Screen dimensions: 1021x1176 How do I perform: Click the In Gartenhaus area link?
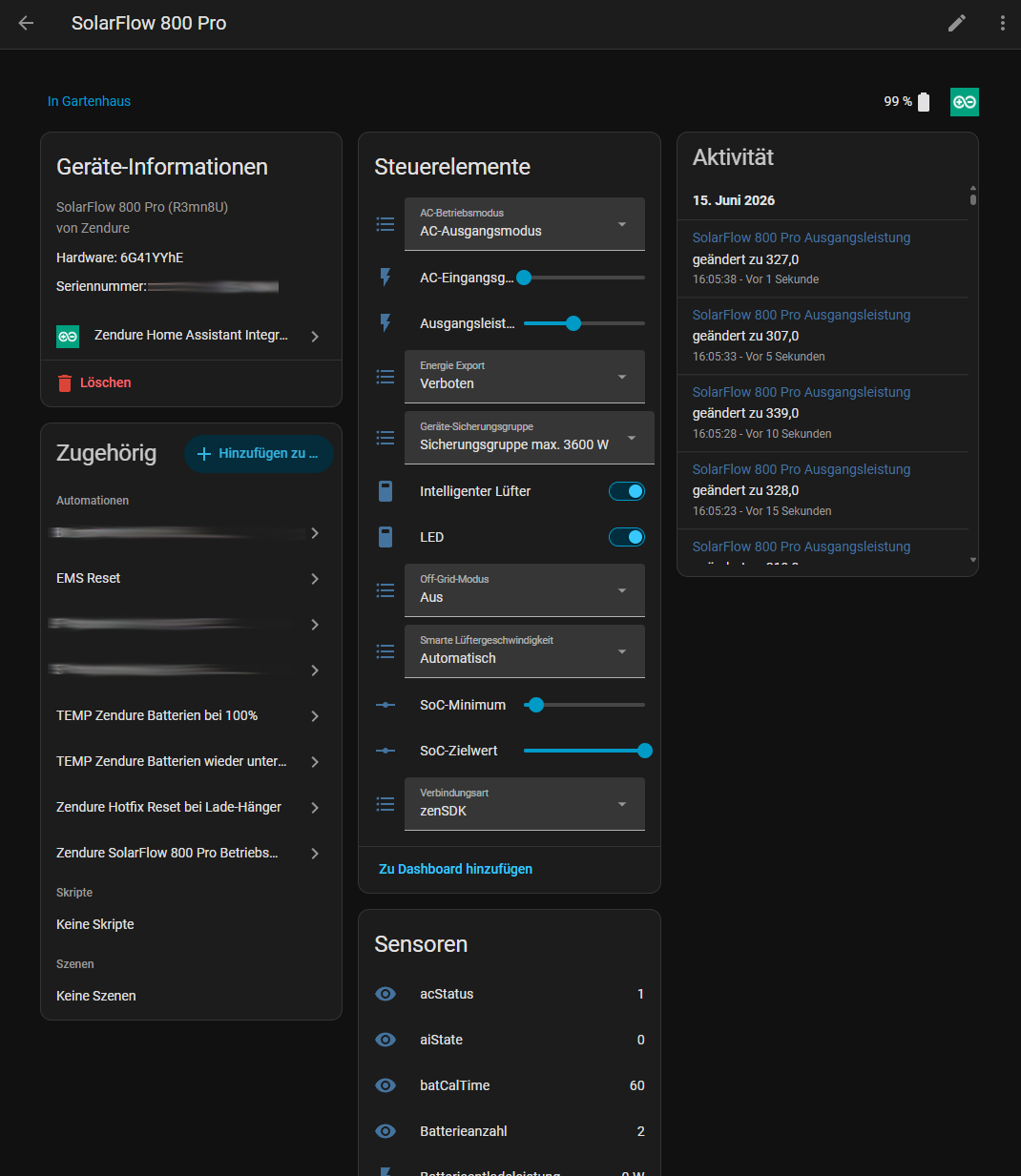point(89,101)
